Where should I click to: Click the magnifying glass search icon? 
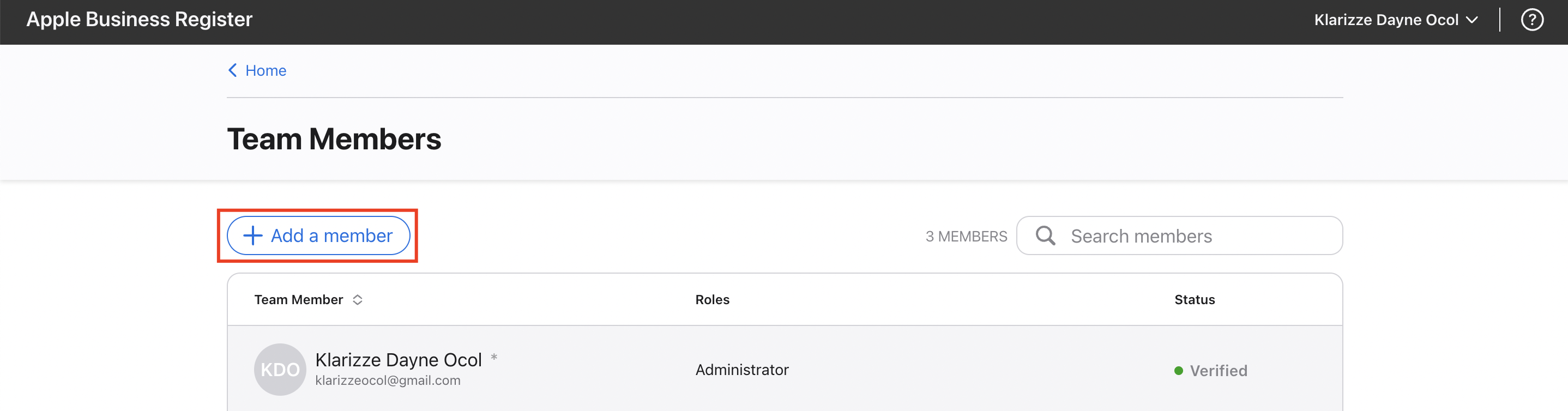coord(1045,235)
